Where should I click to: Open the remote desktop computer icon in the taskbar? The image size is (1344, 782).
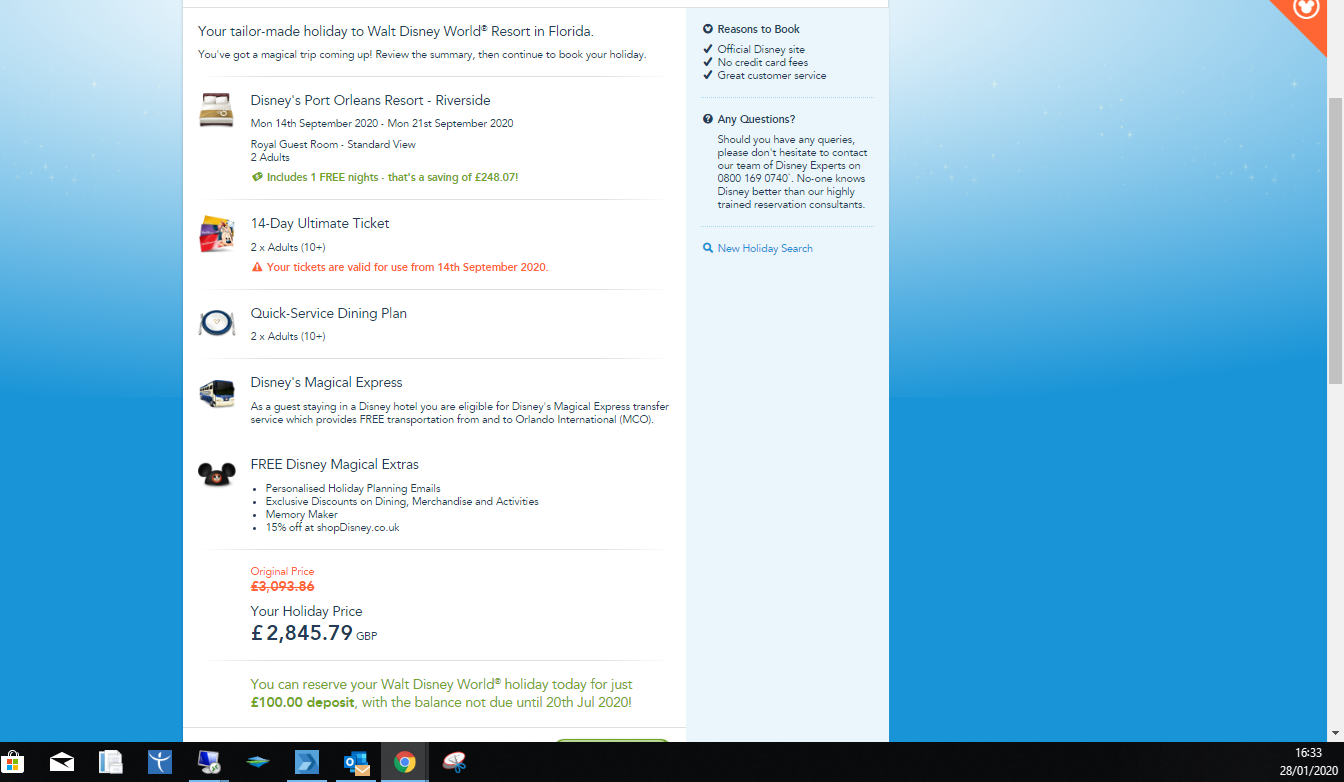[x=209, y=763]
